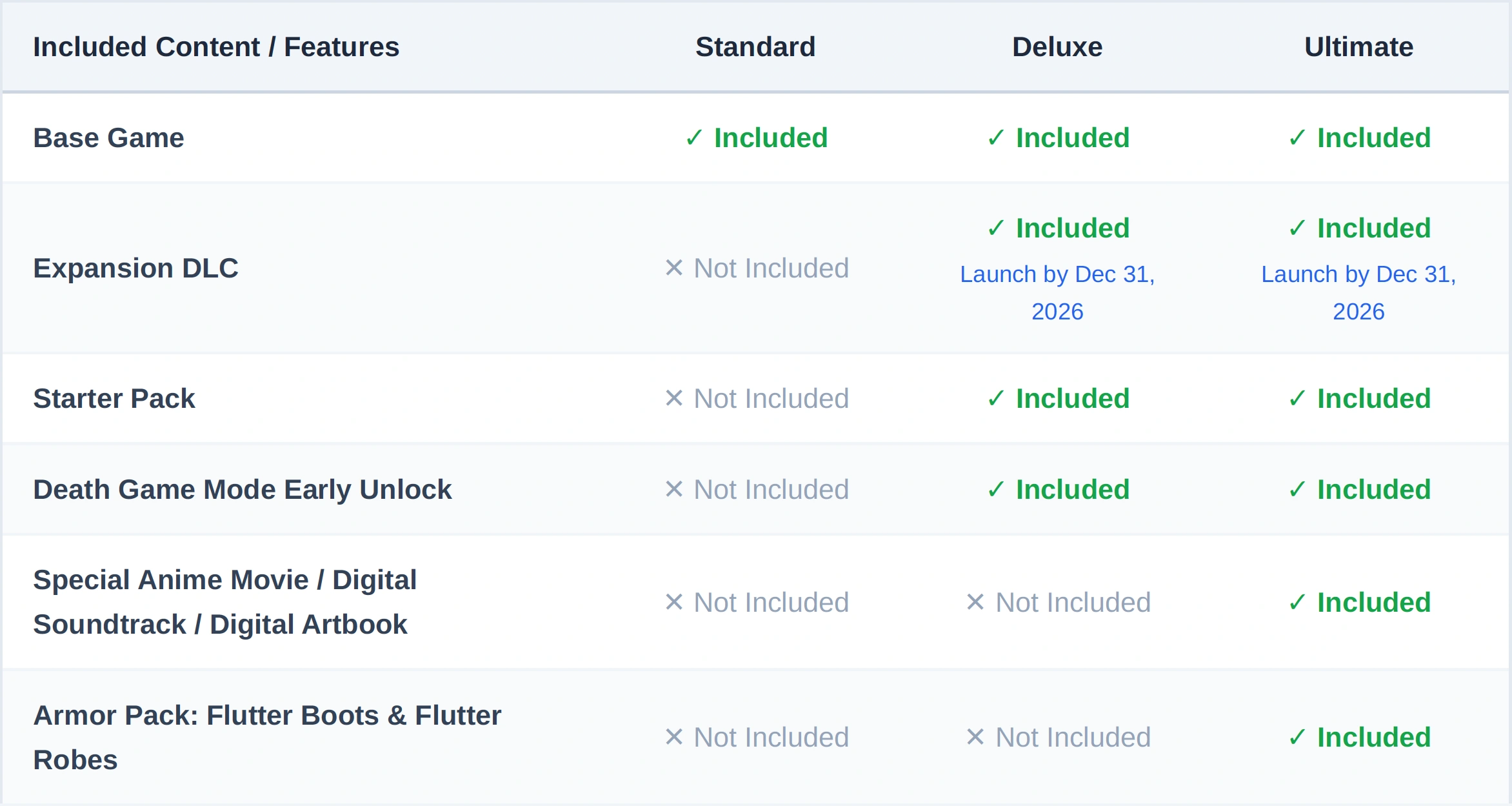This screenshot has height=806, width=1512.
Task: Click Ultimate Launch by Dec 31, 2026 note
Action: coord(1358,293)
